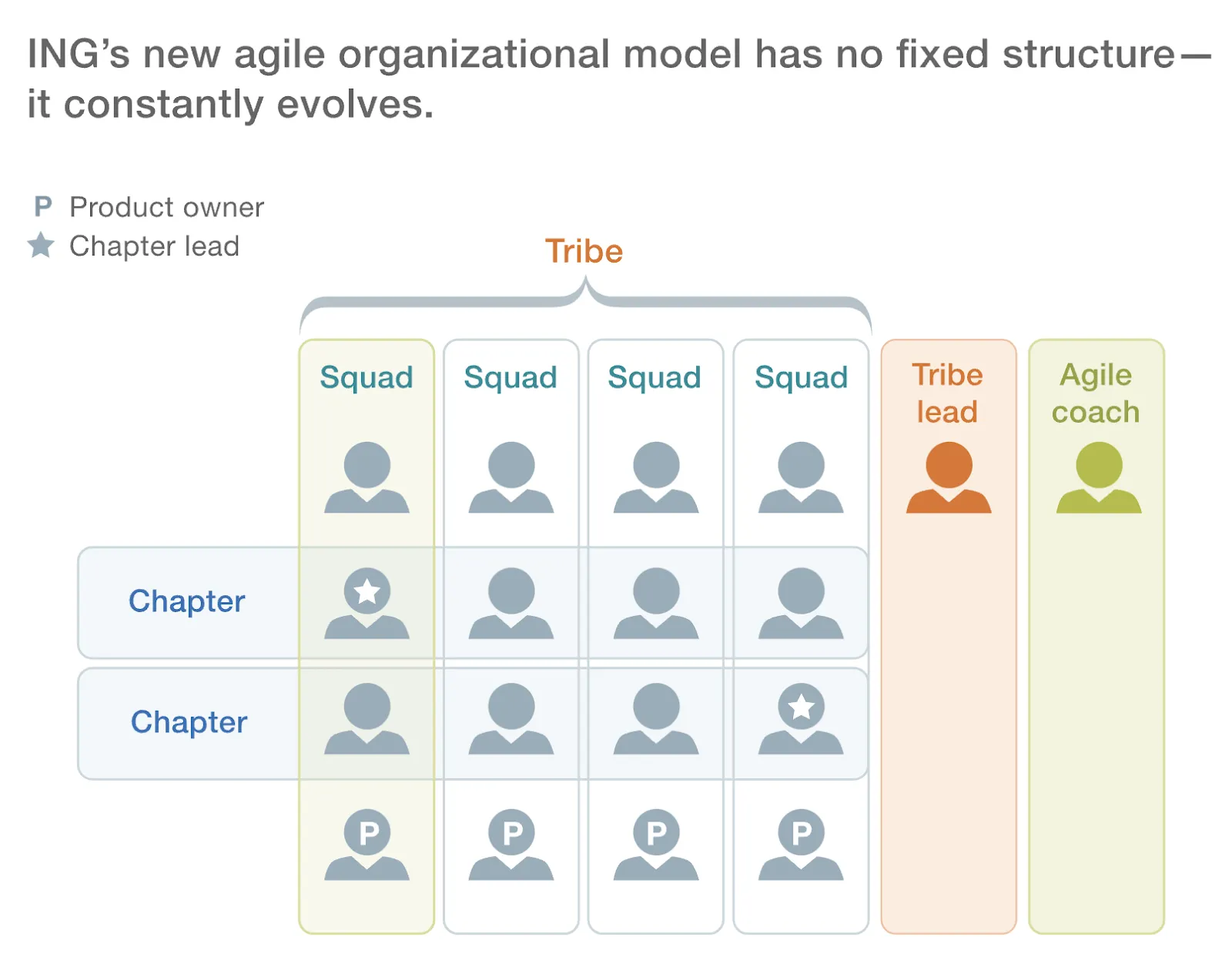Image resolution: width=1232 pixels, height=957 pixels.
Task: Click the product owner icon in second squad
Action: 511,845
